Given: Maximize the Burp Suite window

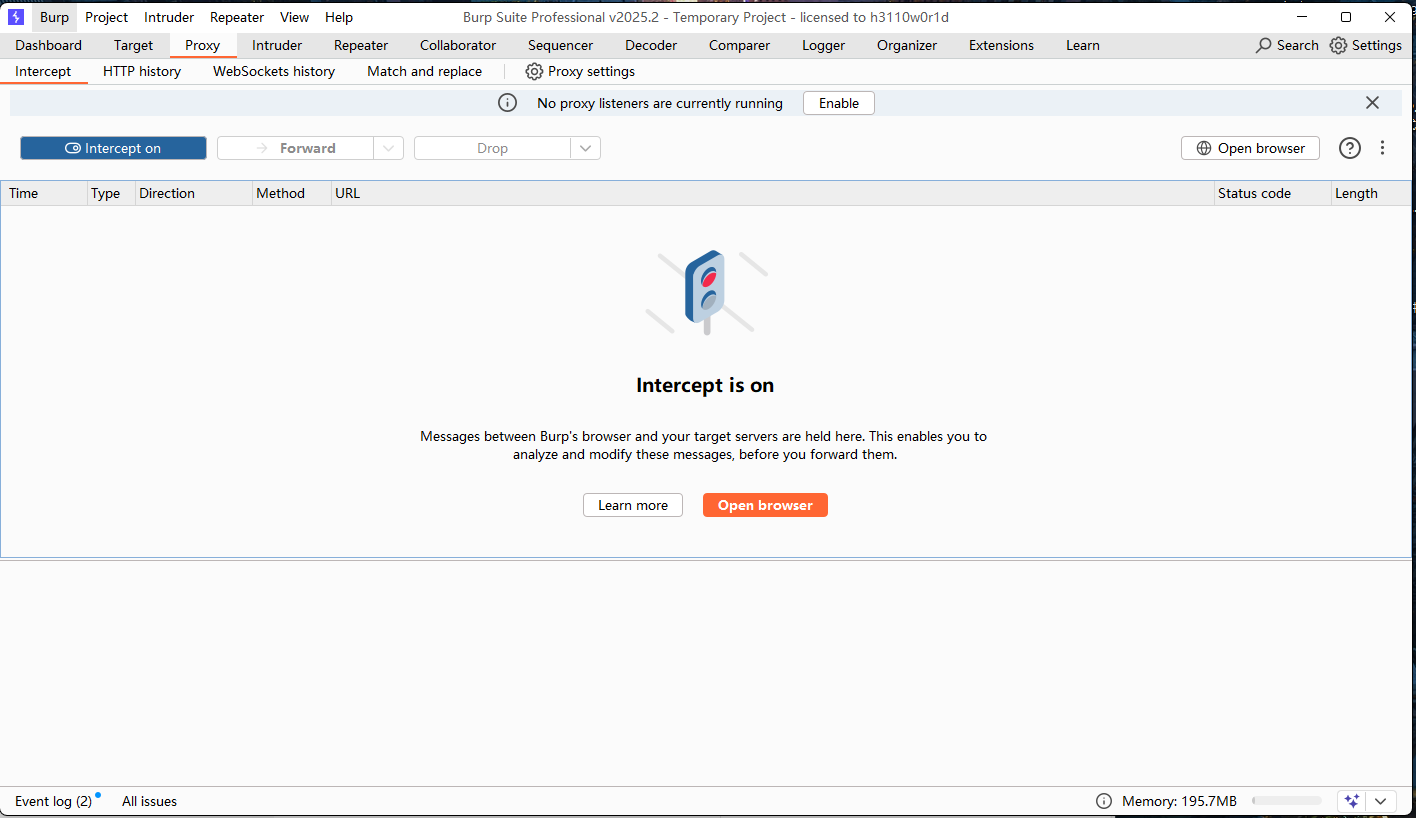Looking at the screenshot, I should (1346, 17).
